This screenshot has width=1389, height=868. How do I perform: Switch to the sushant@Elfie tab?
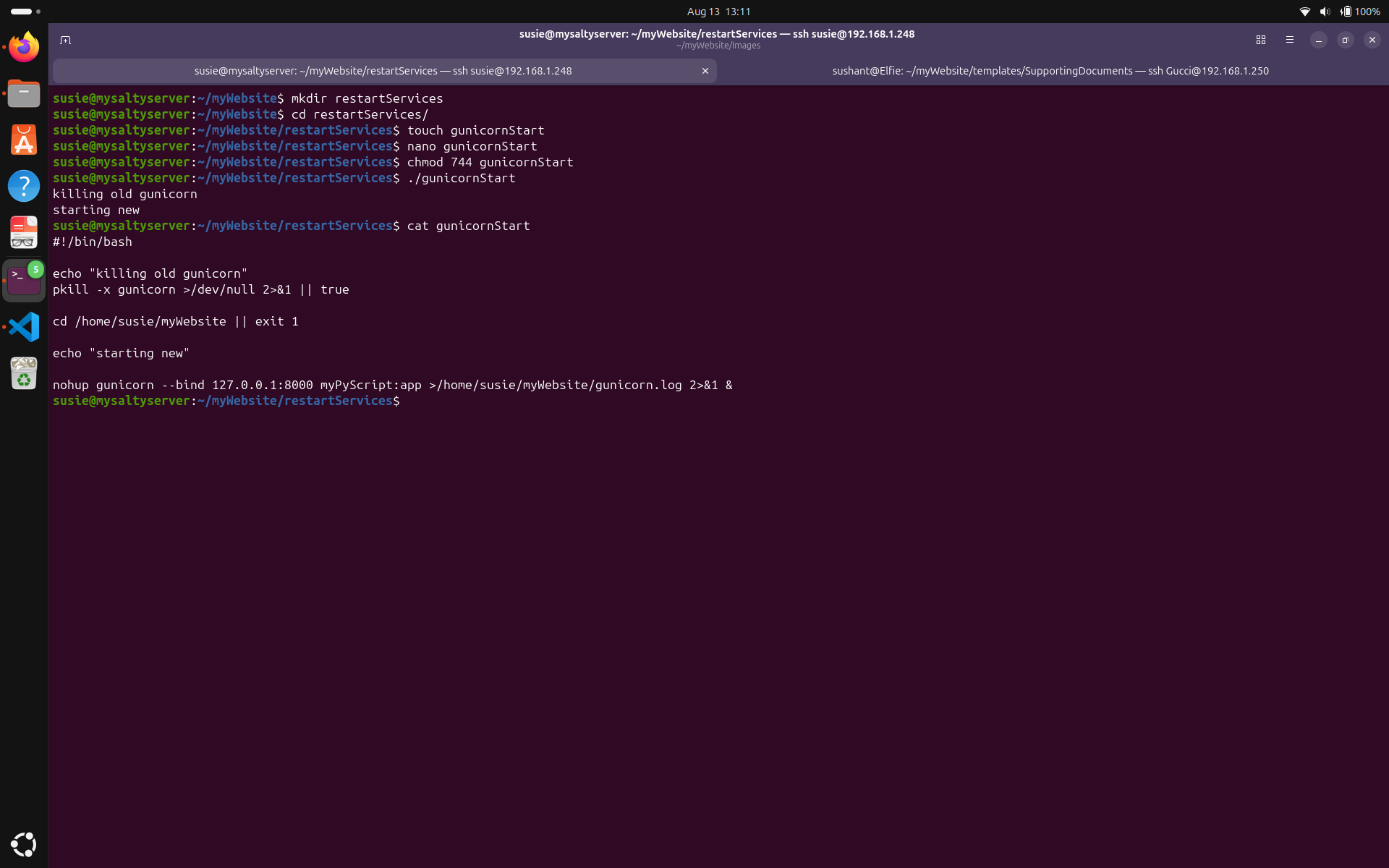click(1050, 71)
